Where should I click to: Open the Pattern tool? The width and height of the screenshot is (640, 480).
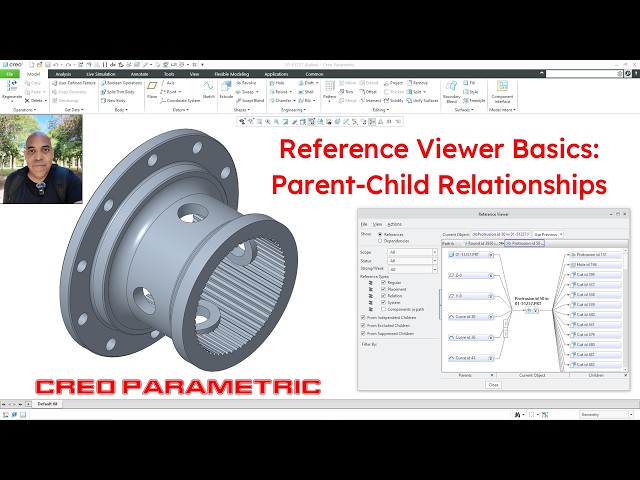(329, 91)
